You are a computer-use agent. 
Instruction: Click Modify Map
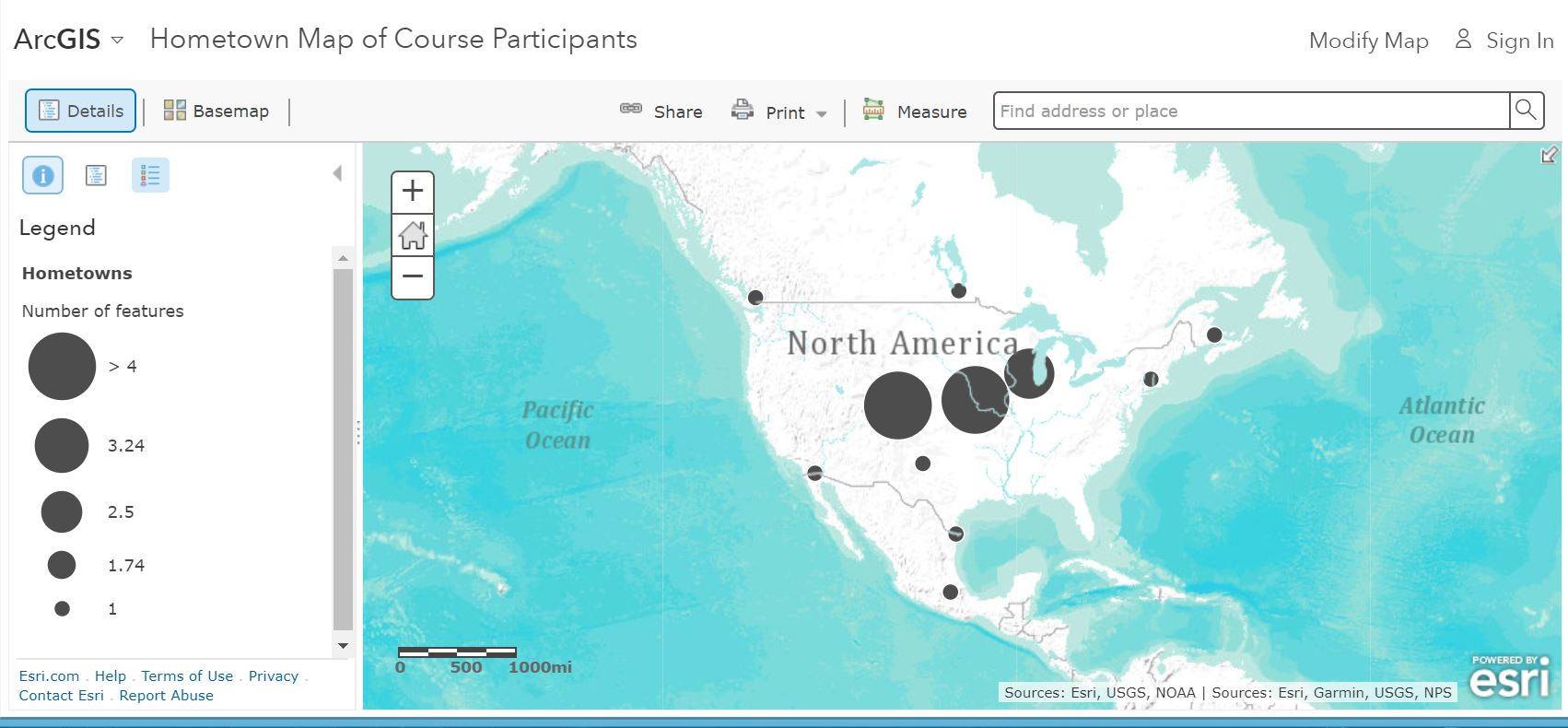[x=1368, y=41]
